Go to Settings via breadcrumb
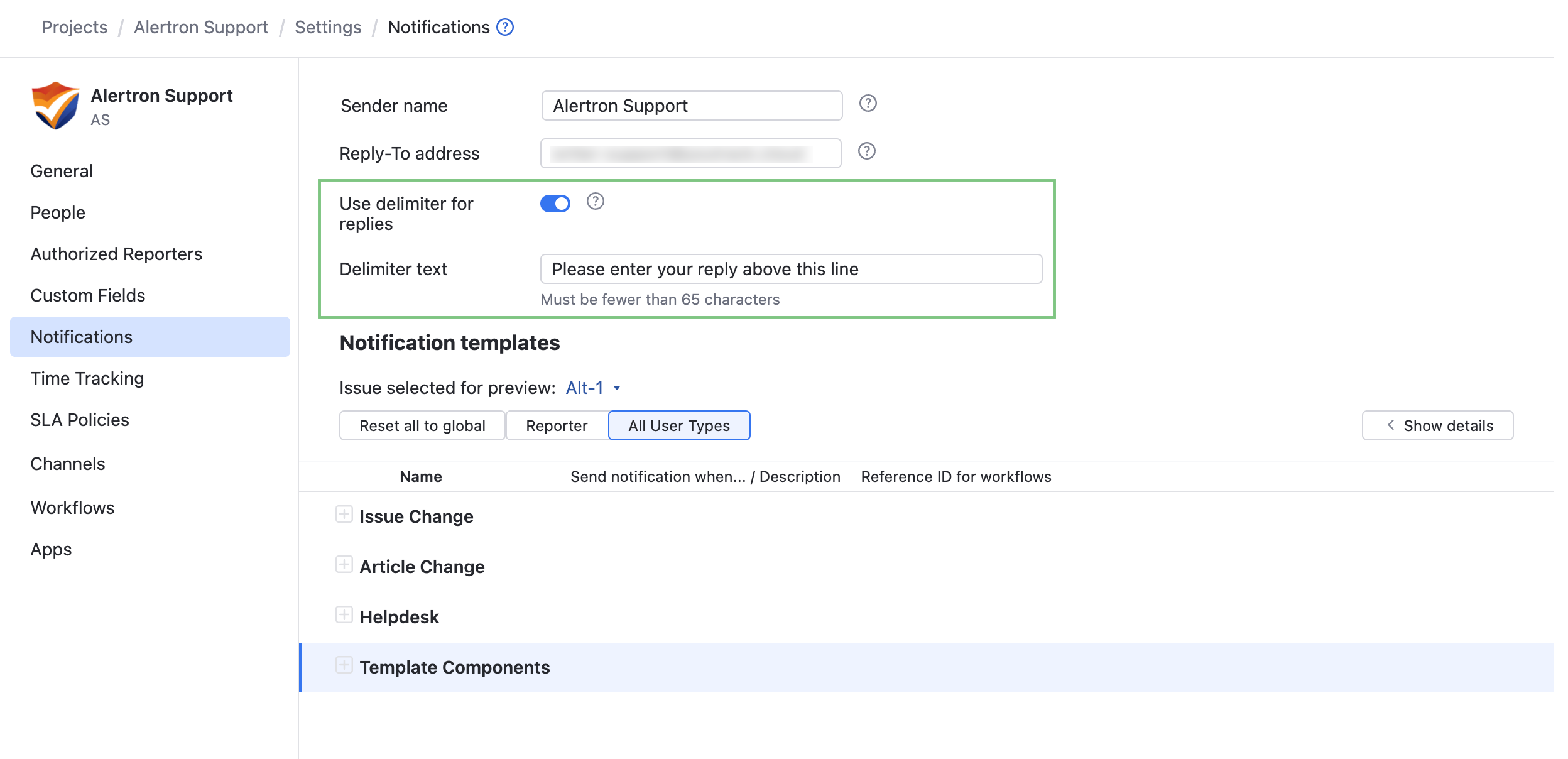The height and width of the screenshot is (759, 1568). pyautogui.click(x=328, y=27)
